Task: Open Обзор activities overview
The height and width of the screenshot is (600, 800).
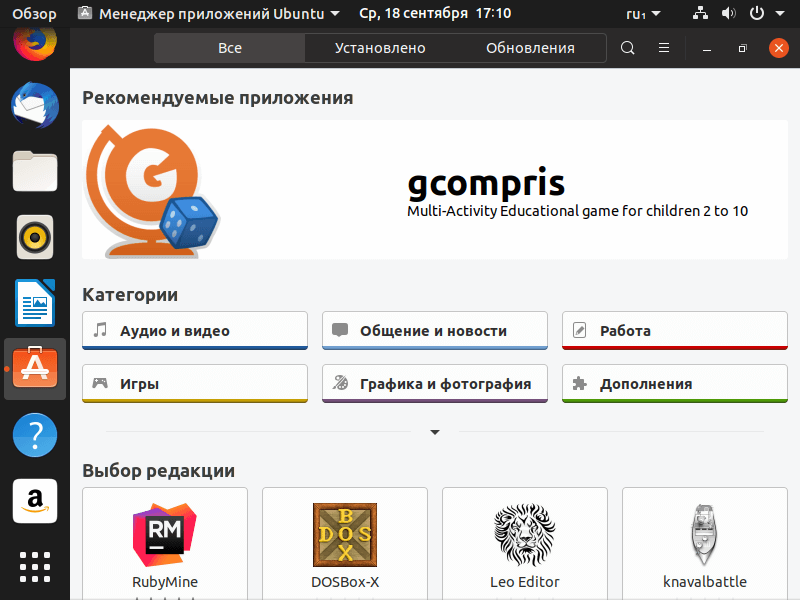Action: 34,13
